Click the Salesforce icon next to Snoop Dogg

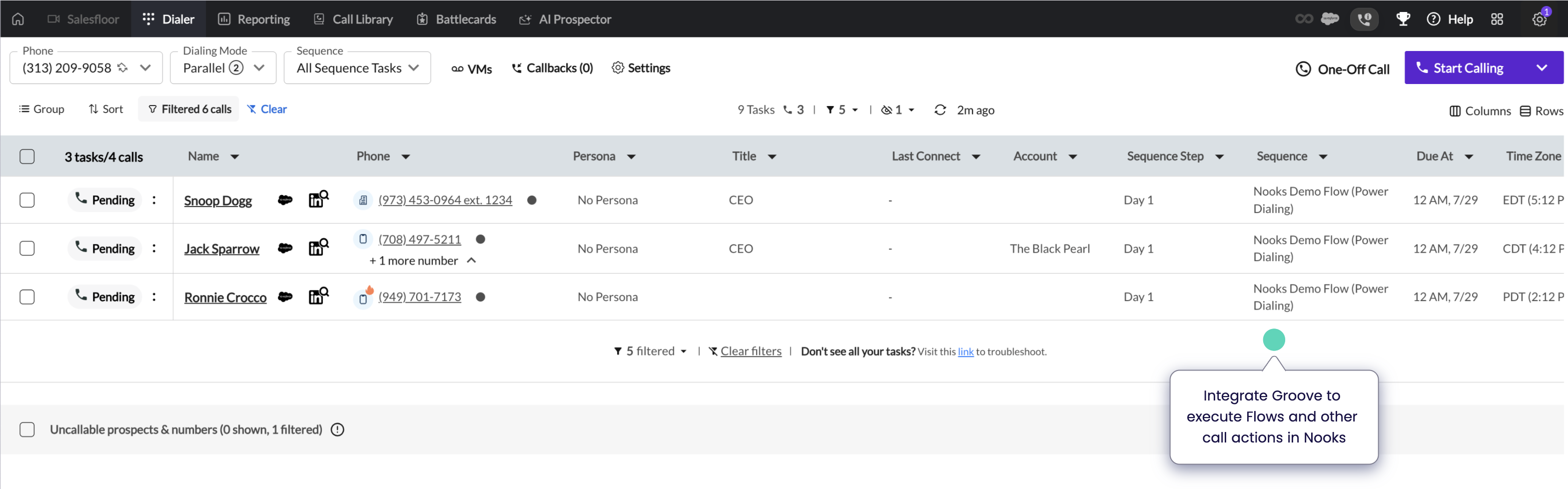tap(285, 199)
